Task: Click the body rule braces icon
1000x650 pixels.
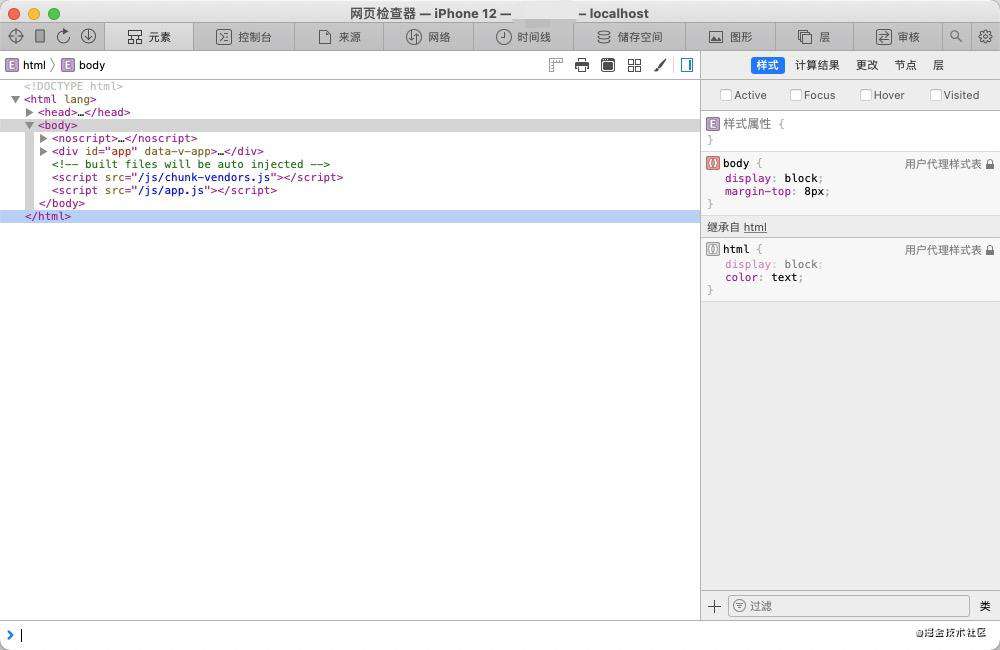Action: tap(713, 163)
